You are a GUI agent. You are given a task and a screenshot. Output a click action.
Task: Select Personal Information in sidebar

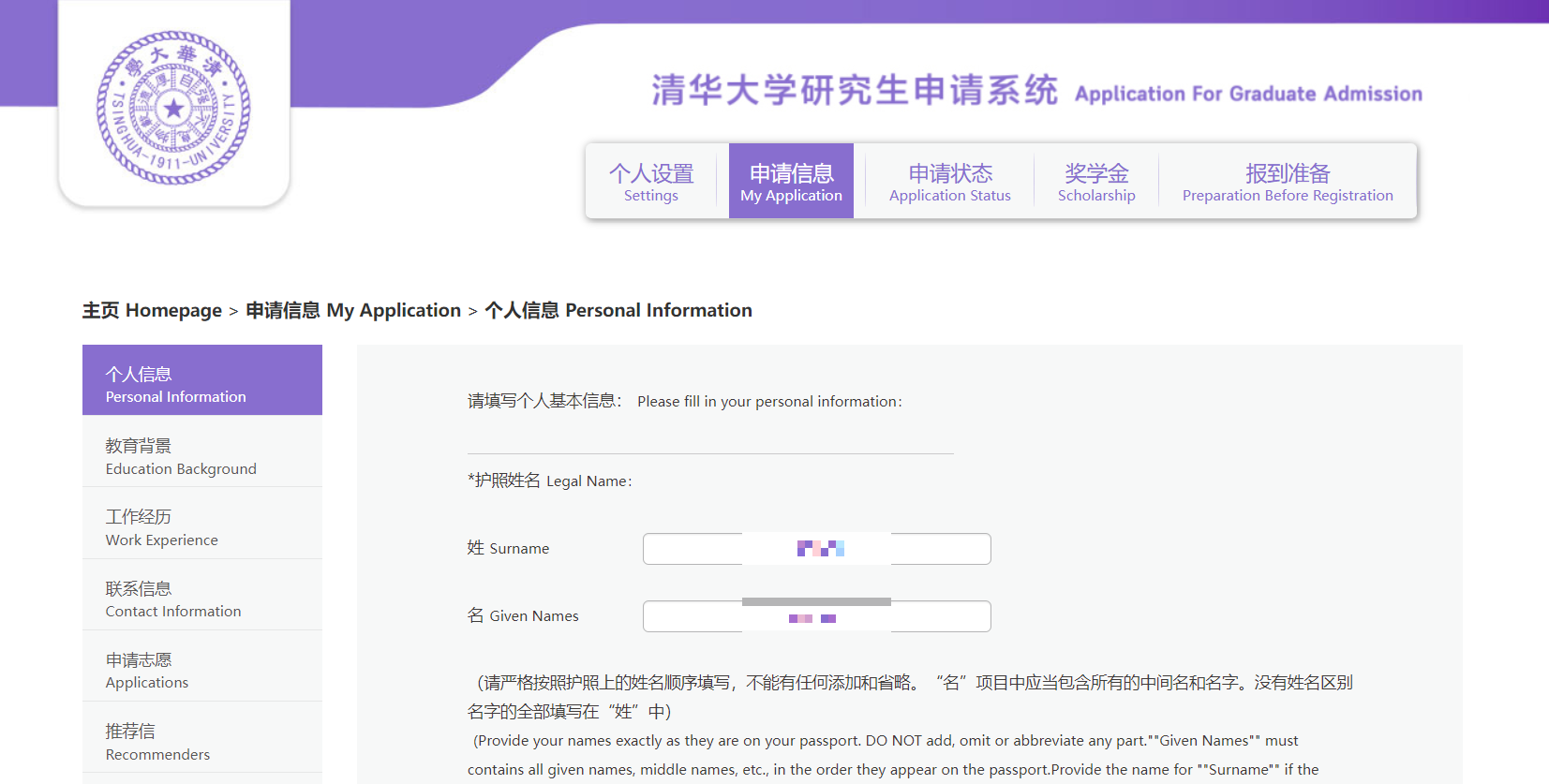click(202, 380)
